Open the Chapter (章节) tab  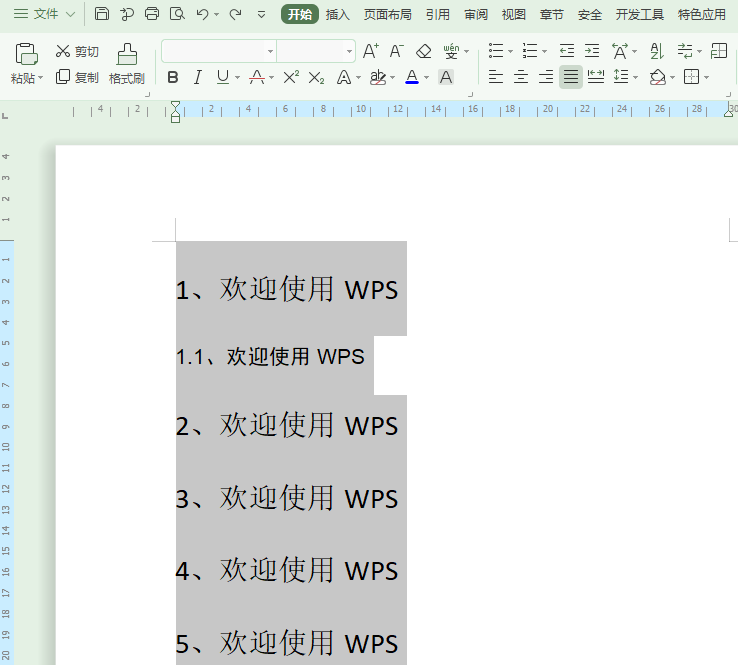(x=552, y=15)
